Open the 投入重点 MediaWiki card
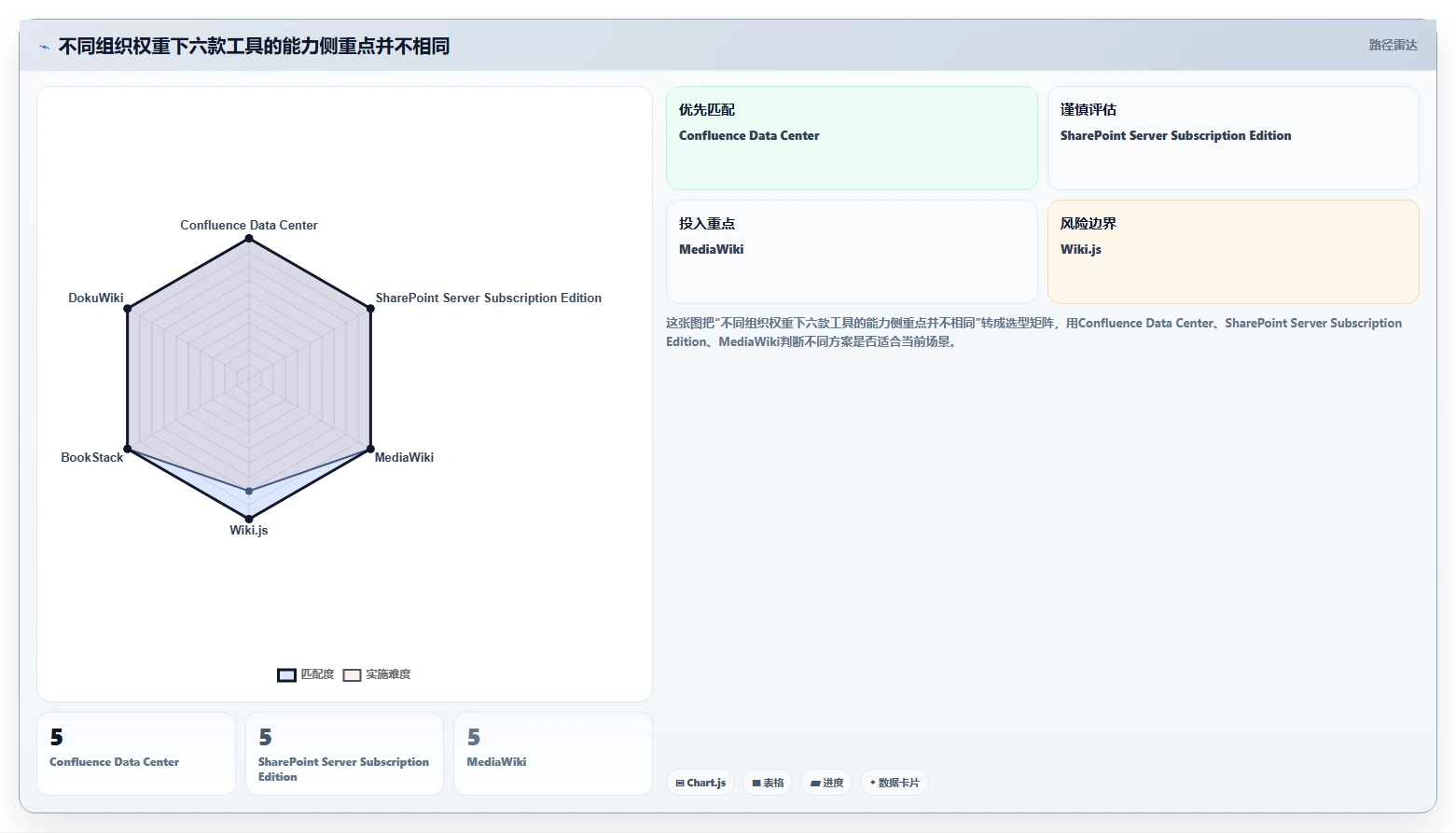 852,252
